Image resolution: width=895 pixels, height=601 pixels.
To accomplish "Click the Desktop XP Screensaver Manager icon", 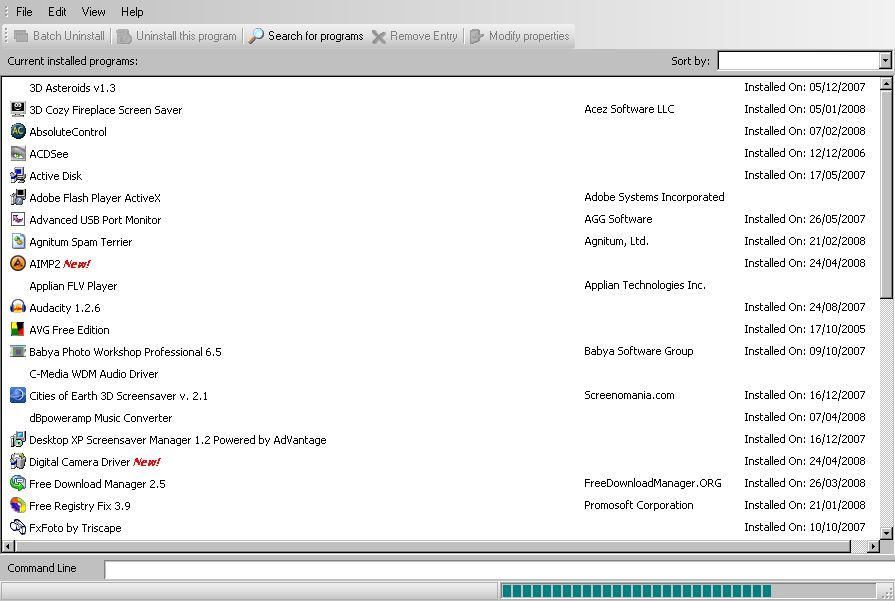I will (18, 439).
